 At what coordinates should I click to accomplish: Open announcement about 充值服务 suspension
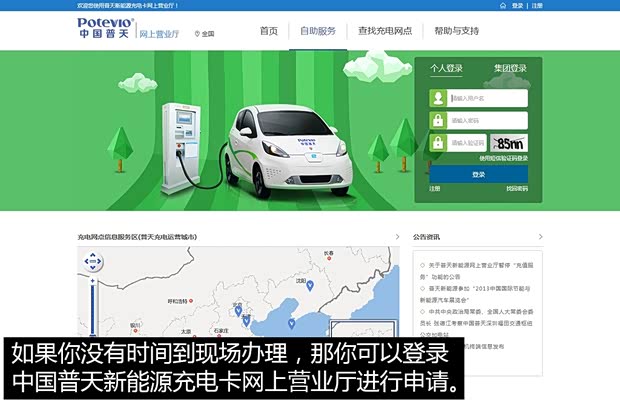[x=476, y=271]
